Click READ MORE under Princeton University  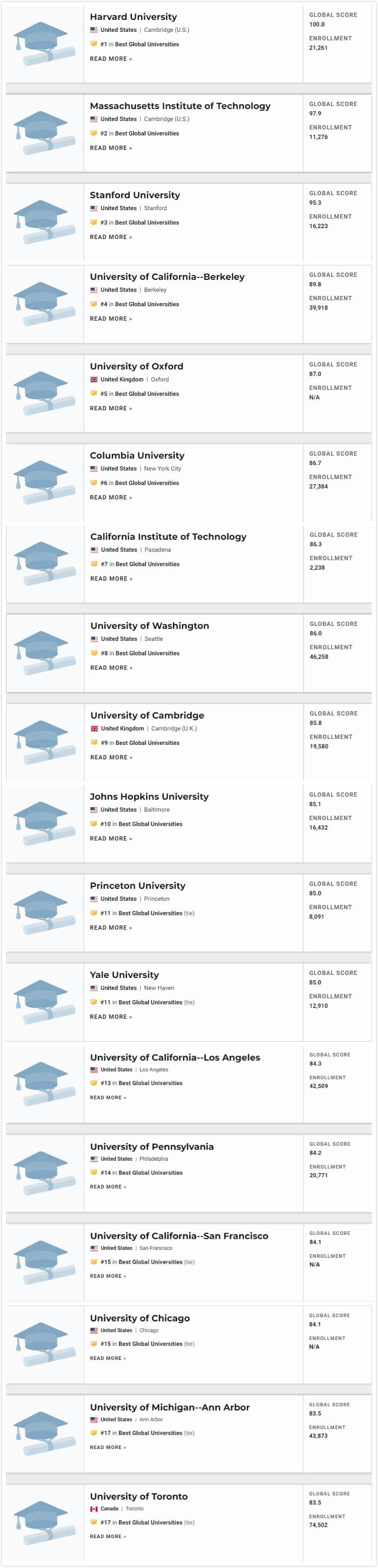click(x=110, y=928)
